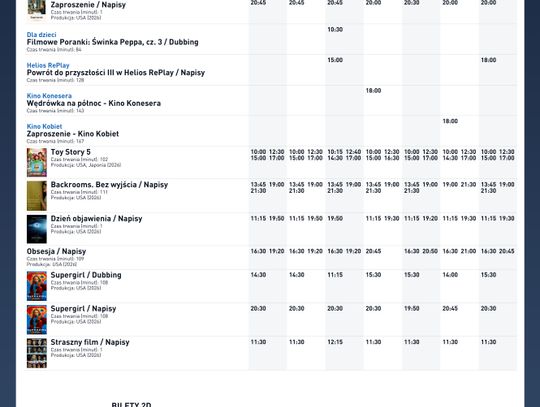Open the Straszny film poster thumbnail
The height and width of the screenshot is (407, 540).
[x=37, y=353]
